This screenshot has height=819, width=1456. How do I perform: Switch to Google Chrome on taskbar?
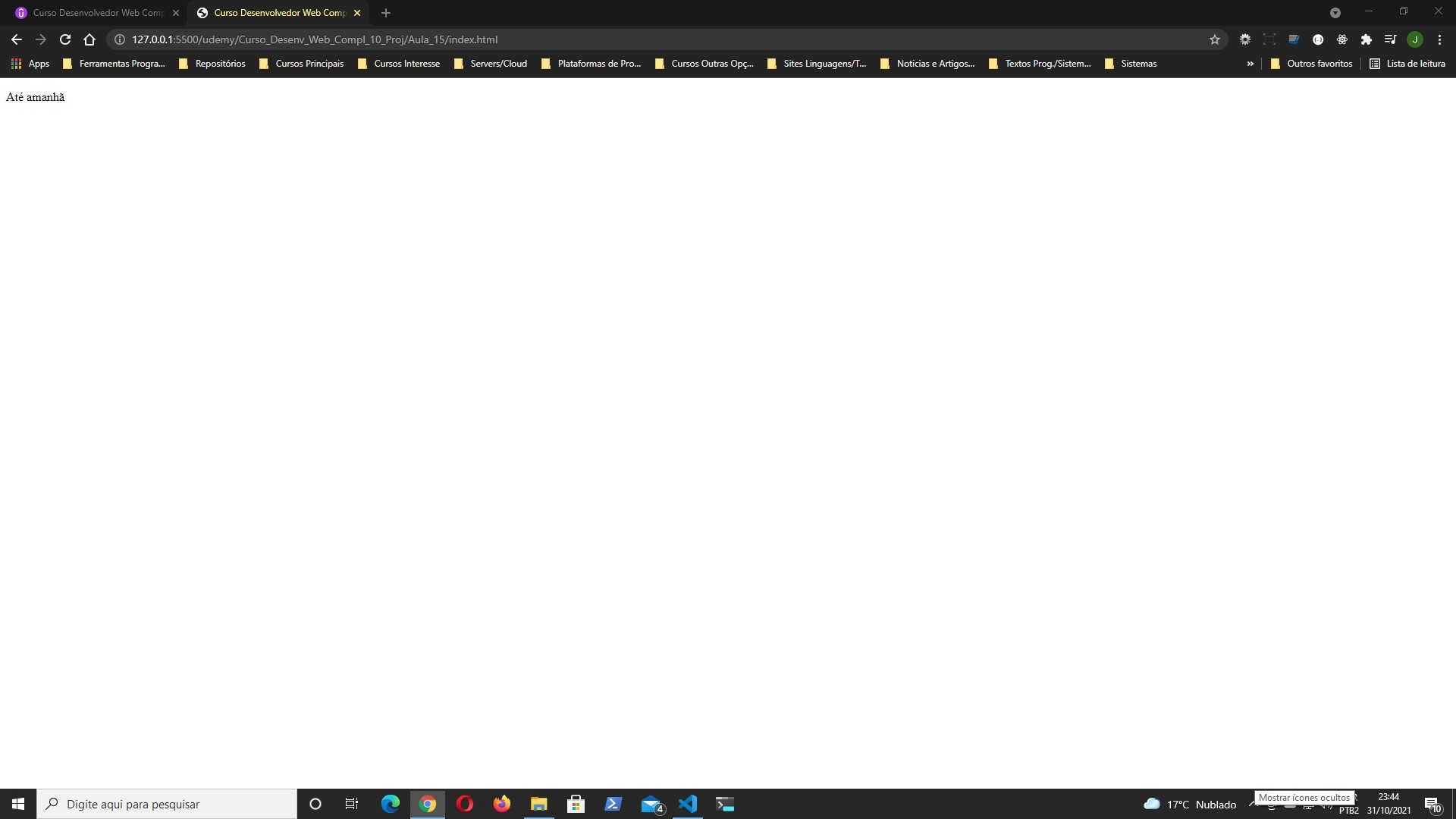coord(428,804)
